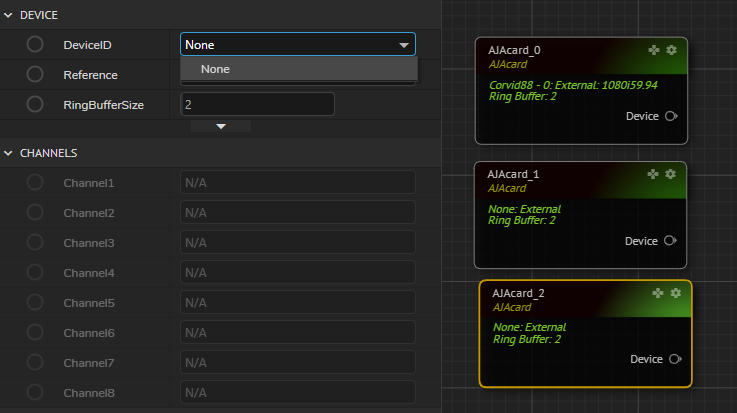Screen dimensions: 737x413
Task: Open settings gear on AJAcard_0 node
Action: 671,49
